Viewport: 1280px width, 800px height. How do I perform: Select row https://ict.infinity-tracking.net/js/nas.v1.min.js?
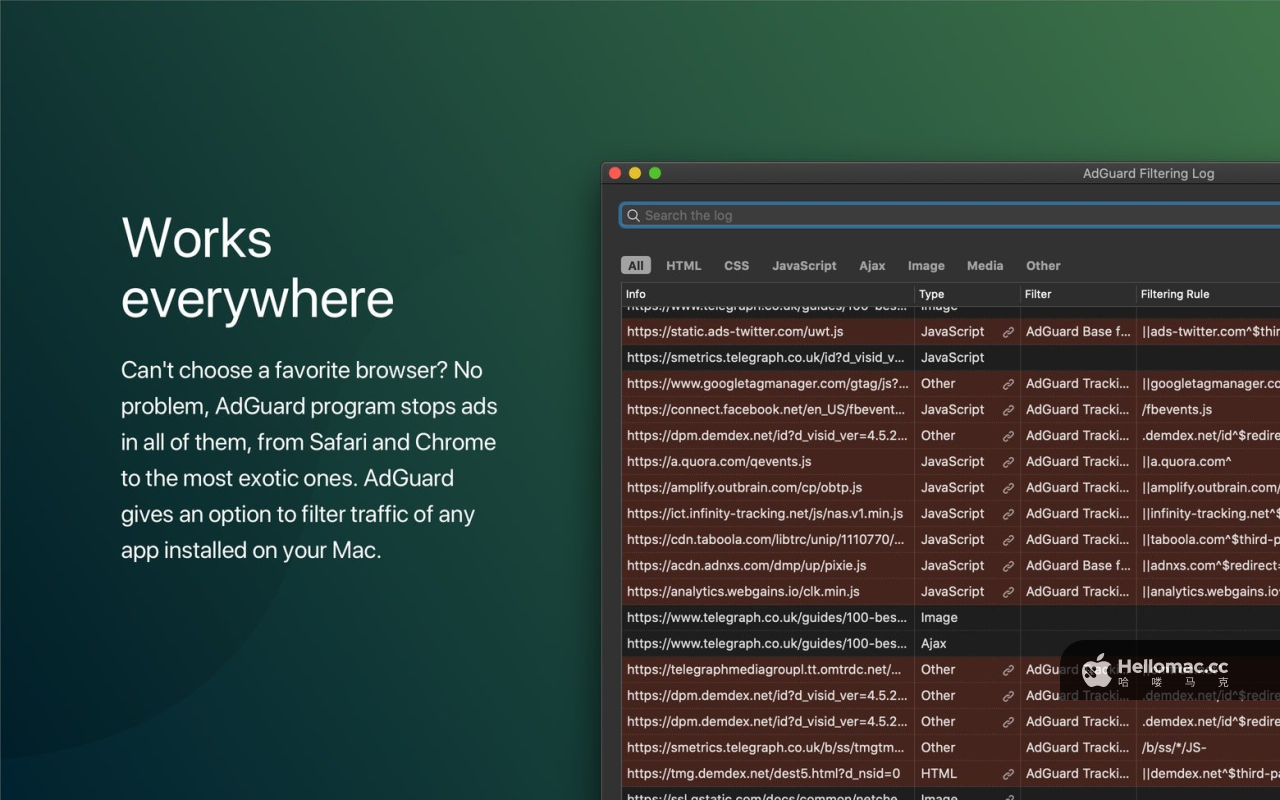click(950, 514)
